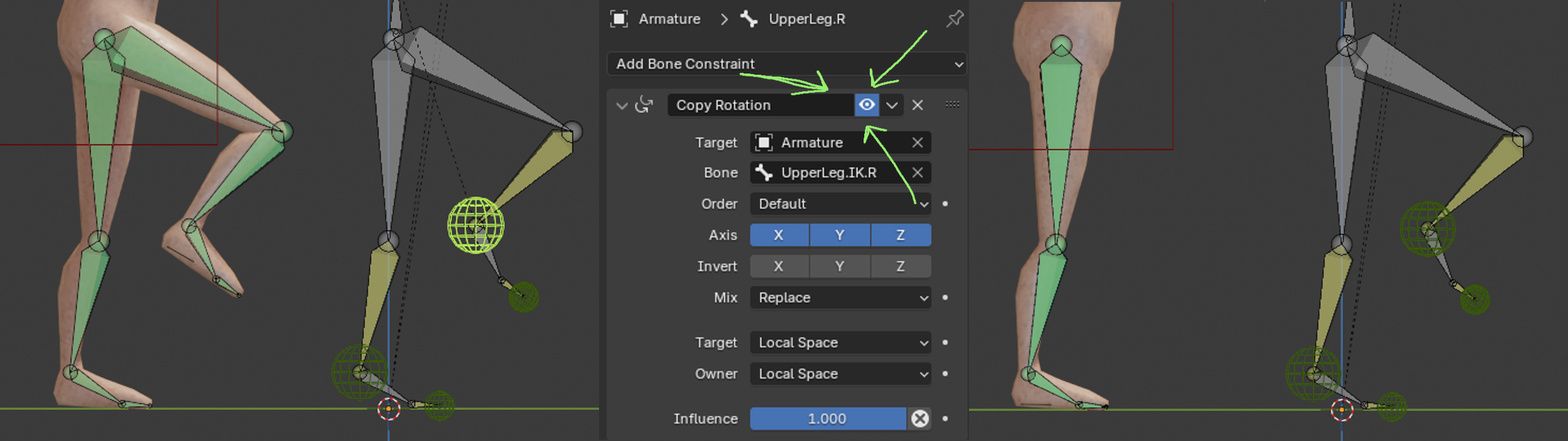Open the Add Bone Constraint dropdown

(786, 64)
